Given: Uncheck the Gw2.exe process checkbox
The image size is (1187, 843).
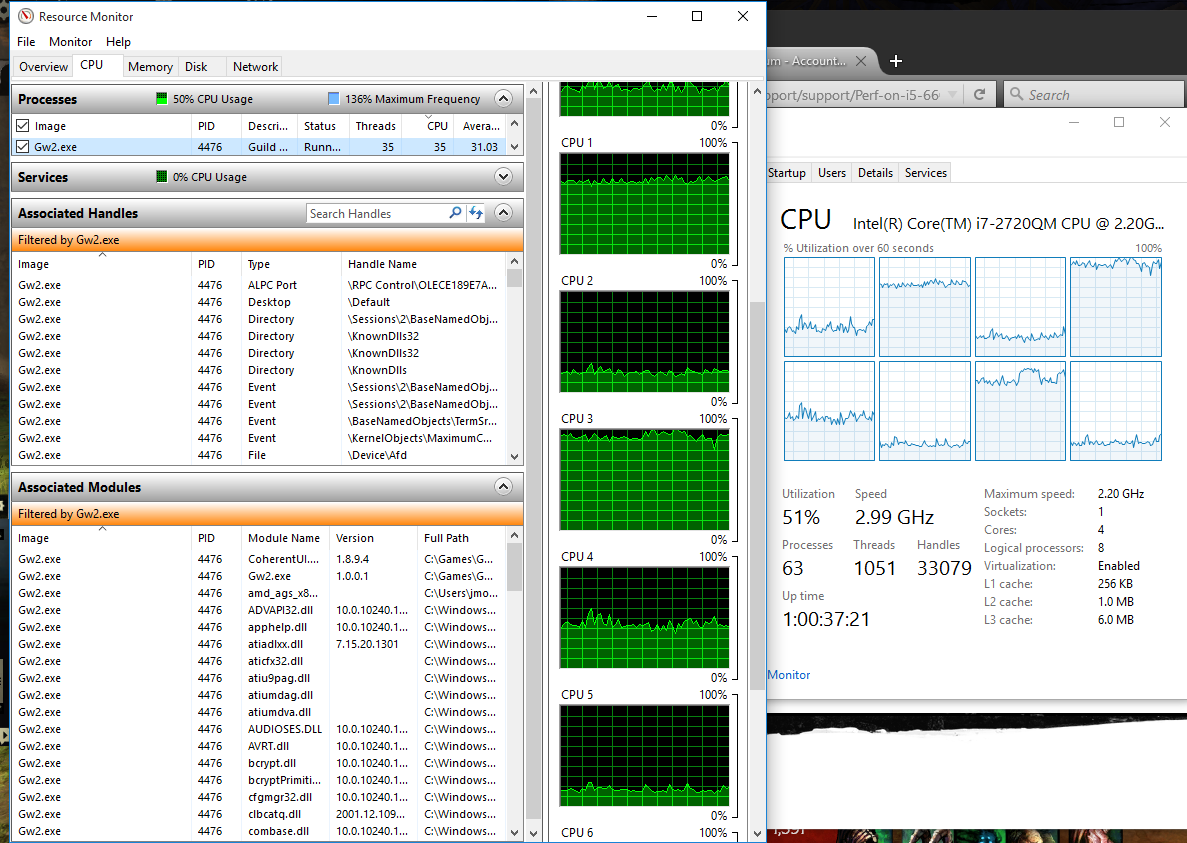Looking at the screenshot, I should coord(23,147).
